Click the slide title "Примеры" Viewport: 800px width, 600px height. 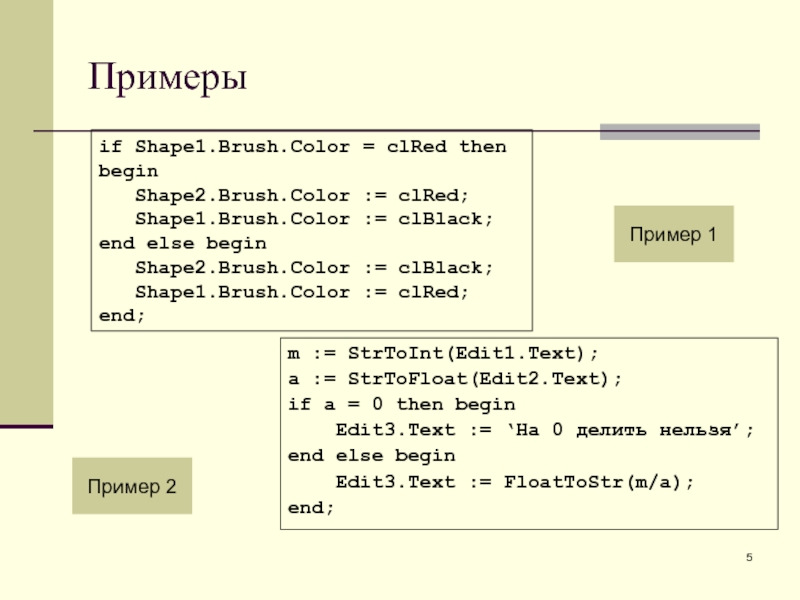(x=167, y=77)
